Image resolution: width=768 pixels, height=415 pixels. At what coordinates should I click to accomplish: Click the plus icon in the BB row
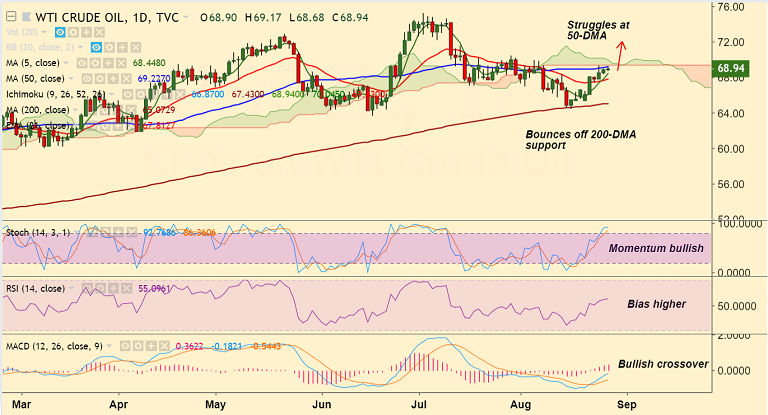click(122, 48)
